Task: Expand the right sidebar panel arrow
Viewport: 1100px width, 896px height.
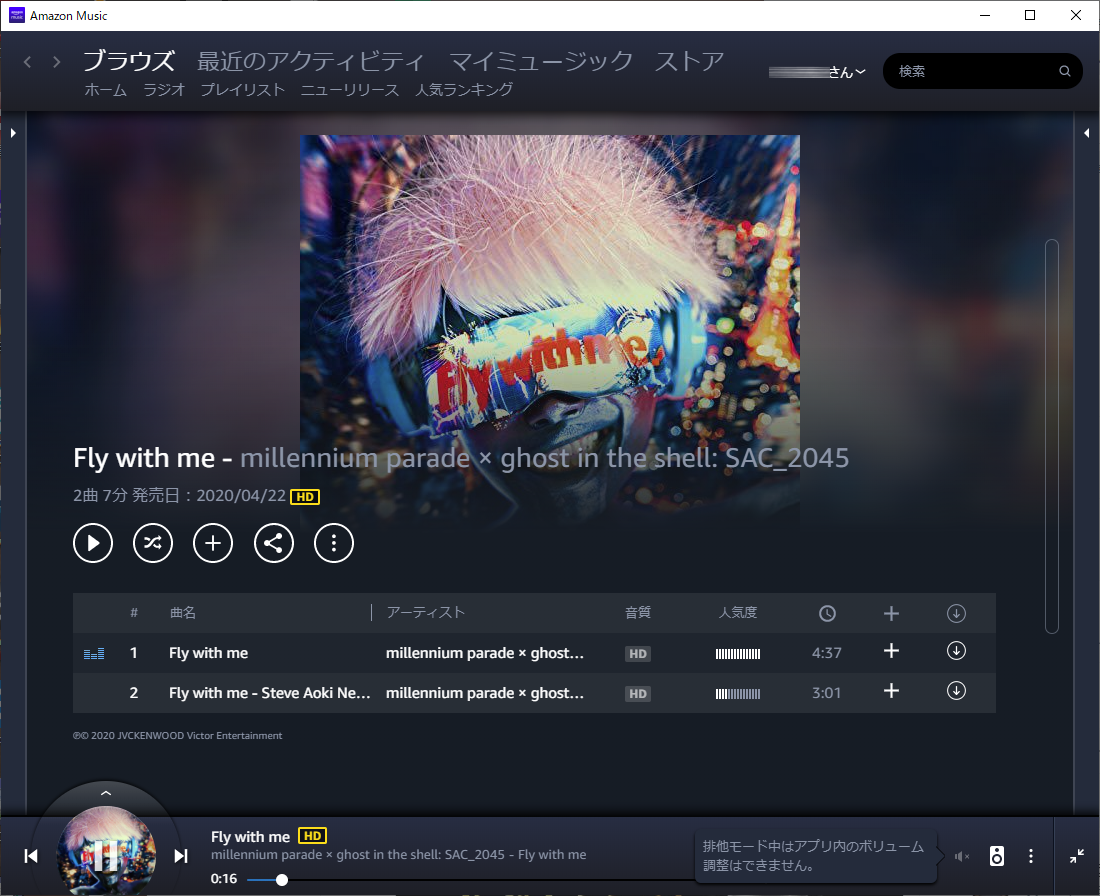Action: click(1087, 133)
